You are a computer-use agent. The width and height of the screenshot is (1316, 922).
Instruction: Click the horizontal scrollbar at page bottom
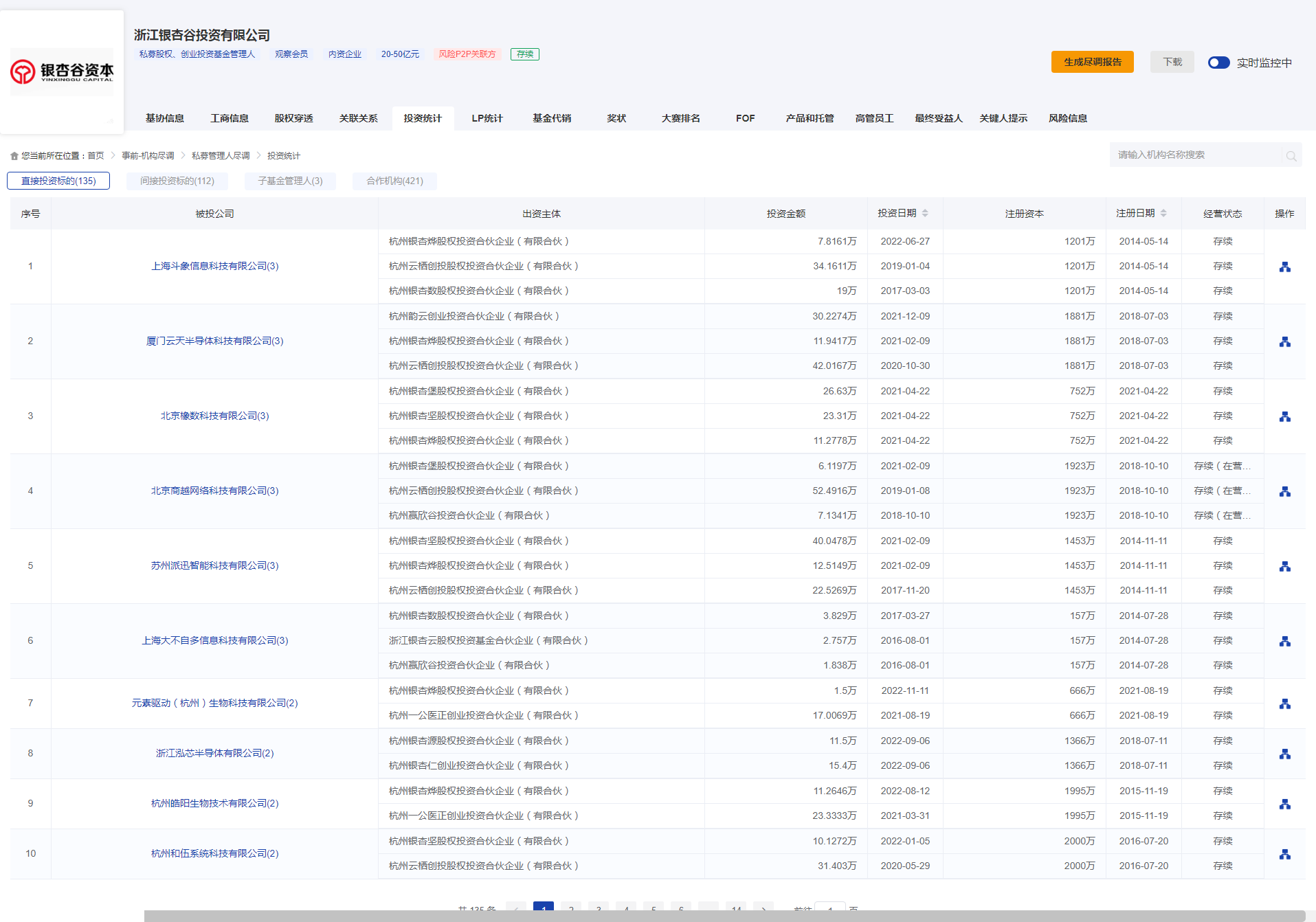pos(724,916)
